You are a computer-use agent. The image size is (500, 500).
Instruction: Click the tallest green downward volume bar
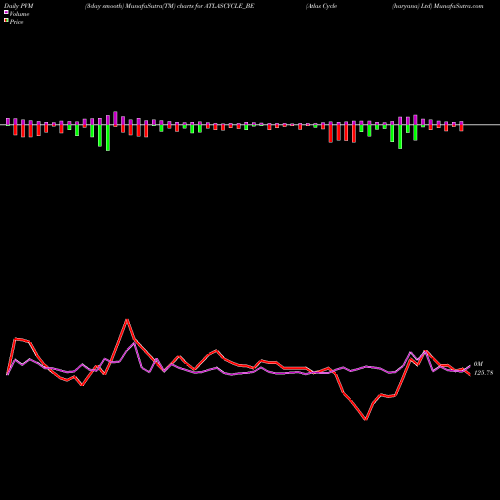pyautogui.click(x=108, y=138)
